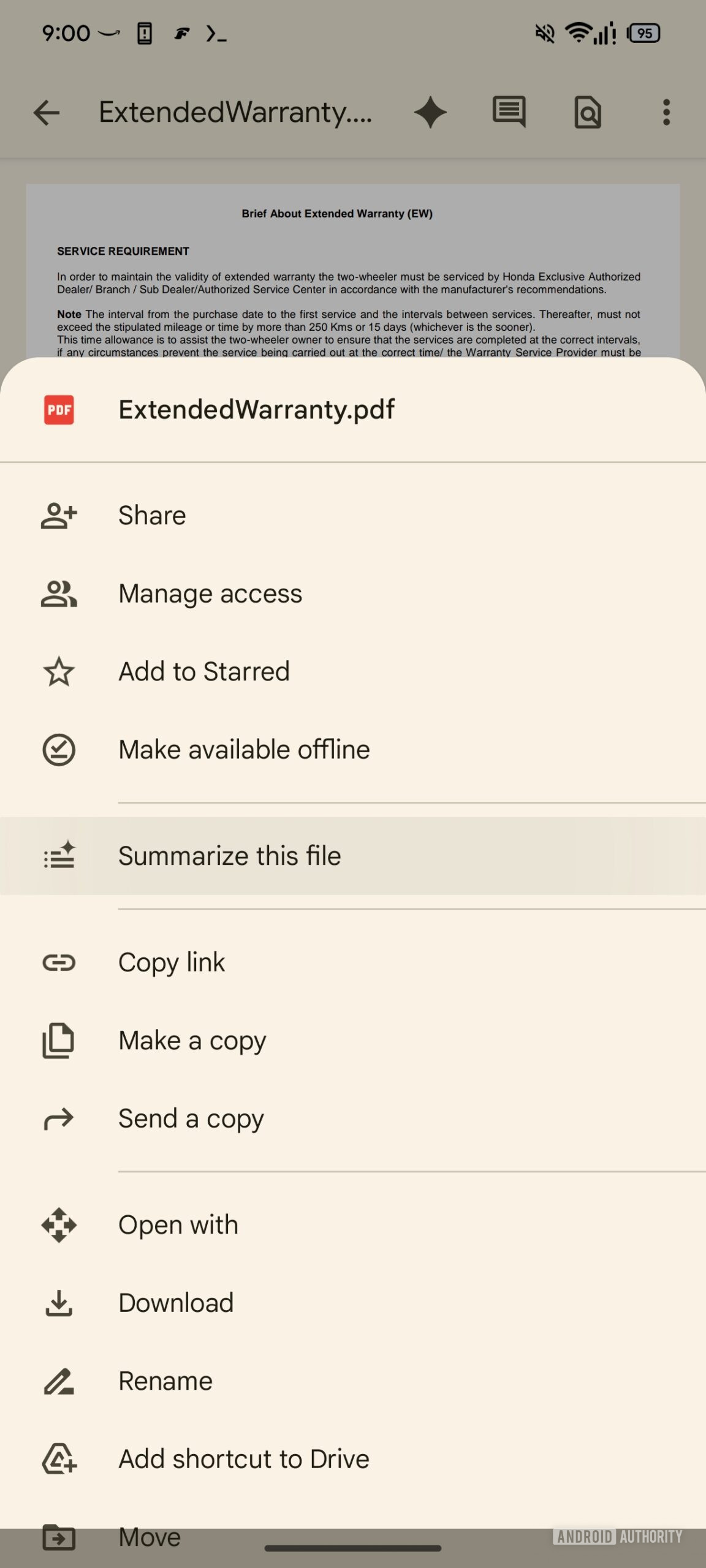This screenshot has width=706, height=1568.
Task: Tap the Gemini sparkle icon
Action: point(430,113)
